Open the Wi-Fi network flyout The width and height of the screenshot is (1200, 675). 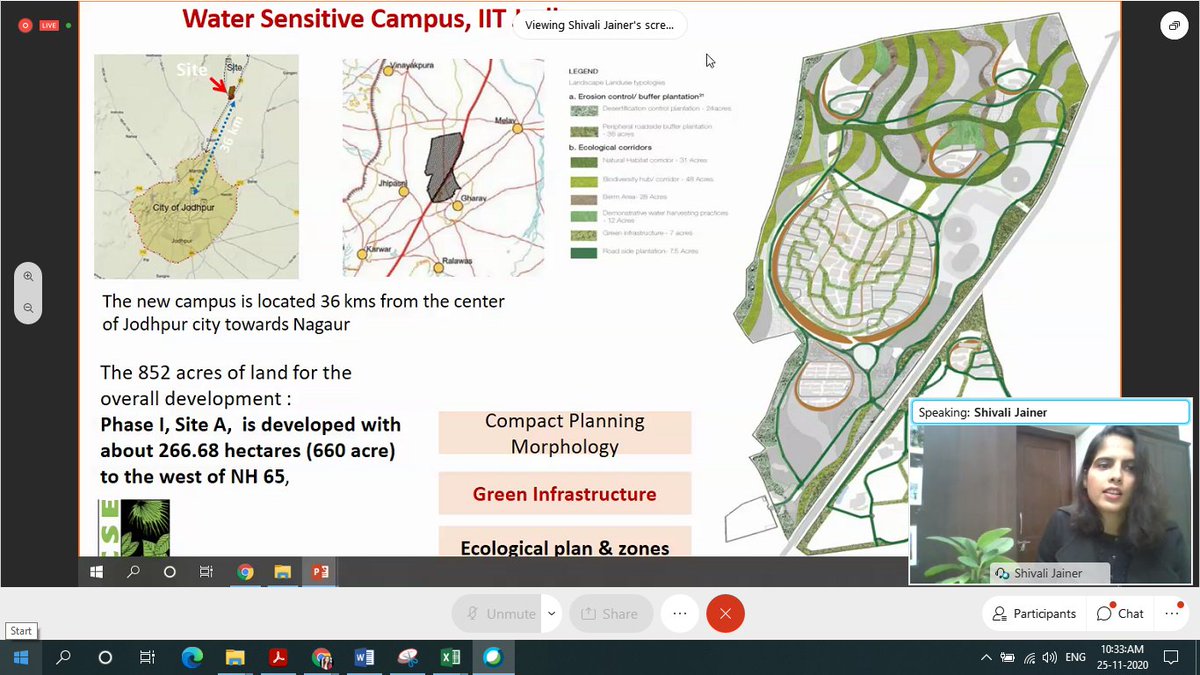[x=1029, y=657]
